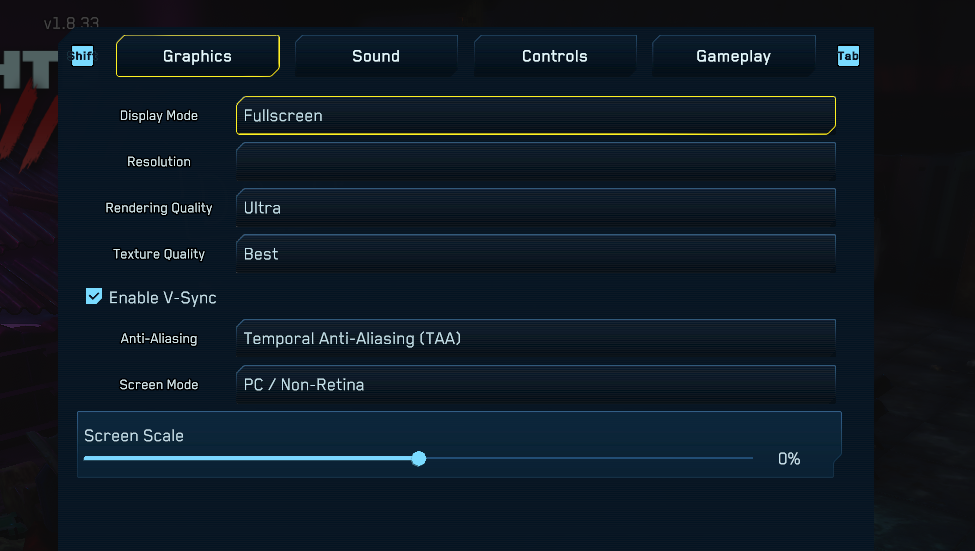Viewport: 975px width, 551px height.
Task: Switch to the Controls tab
Action: click(x=555, y=56)
